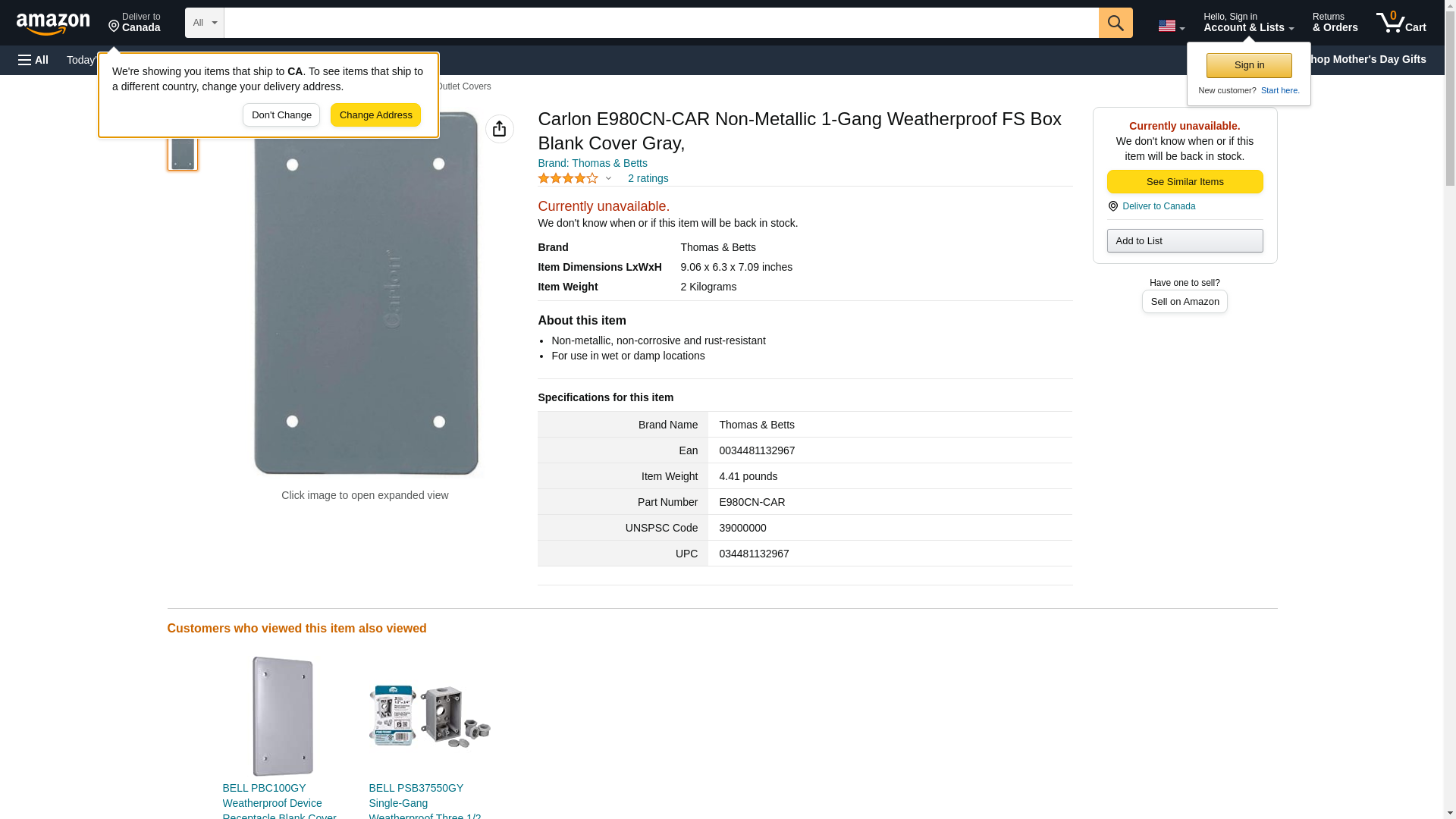Open Returns & Orders
Viewport: 1456px width, 819px height.
[1335, 23]
